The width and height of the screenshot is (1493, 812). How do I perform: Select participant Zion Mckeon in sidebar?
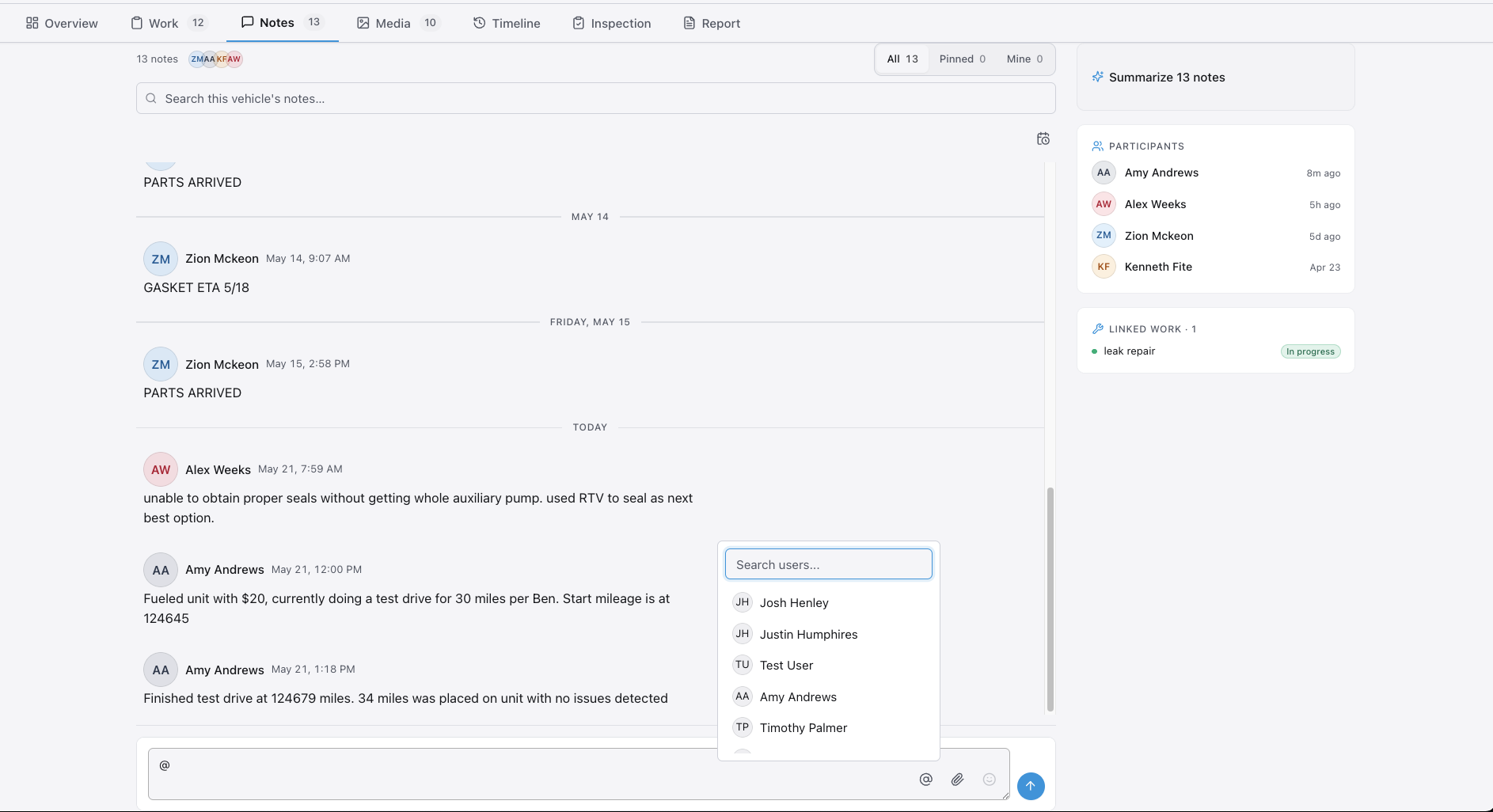1216,236
